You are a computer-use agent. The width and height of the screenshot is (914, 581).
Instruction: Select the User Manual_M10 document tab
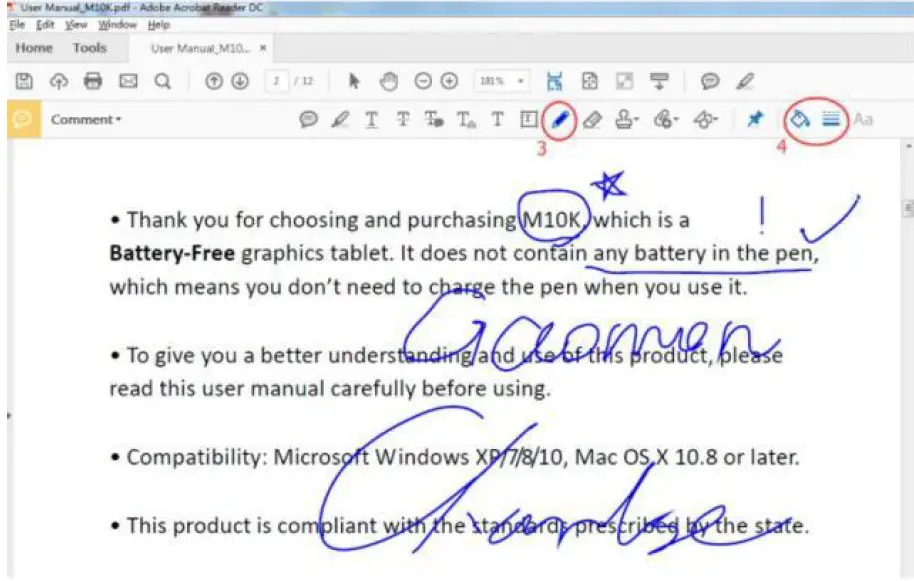pos(200,48)
